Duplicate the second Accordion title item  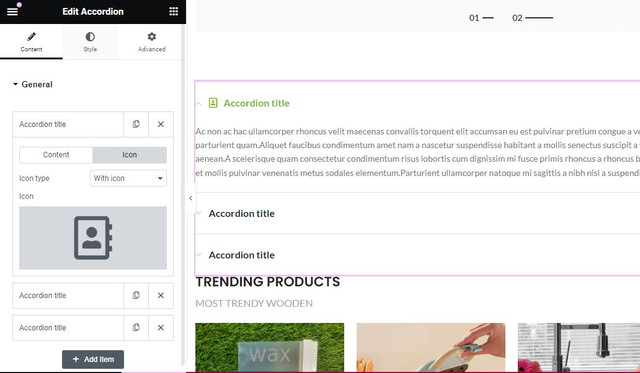point(136,295)
